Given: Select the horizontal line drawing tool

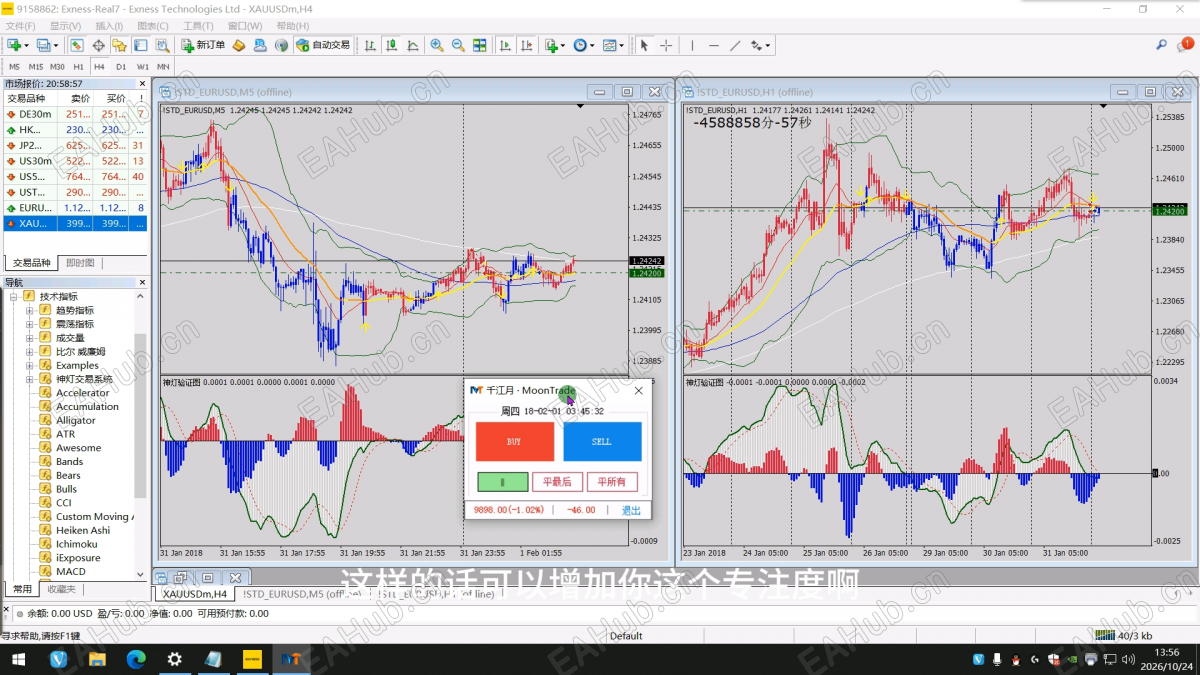Looking at the screenshot, I should 714,45.
